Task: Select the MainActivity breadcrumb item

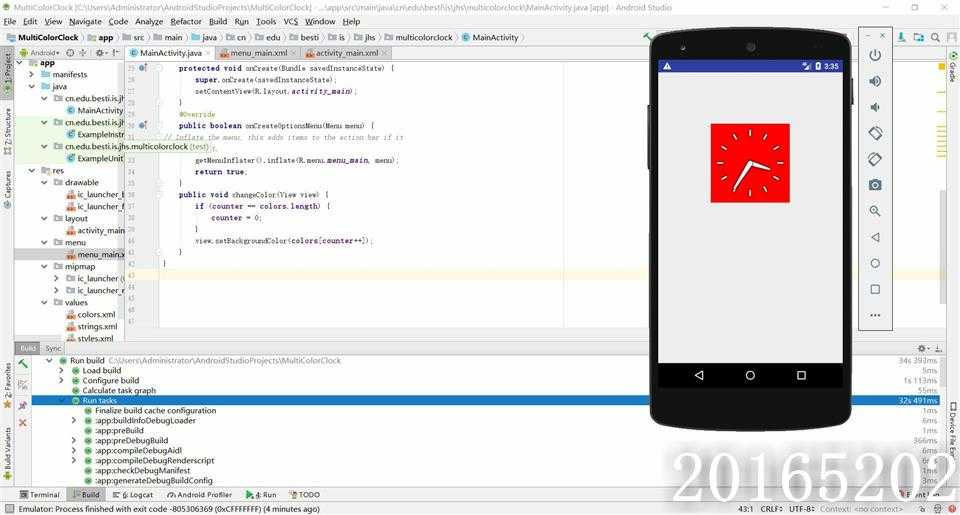Action: (x=490, y=37)
